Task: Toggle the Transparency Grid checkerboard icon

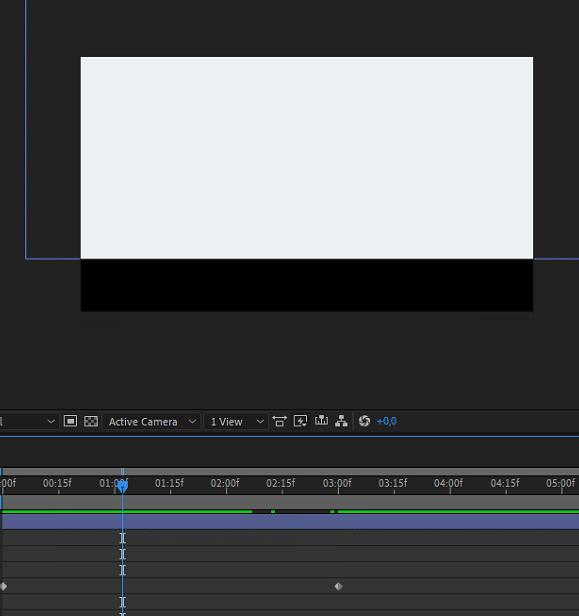Action: pos(91,421)
